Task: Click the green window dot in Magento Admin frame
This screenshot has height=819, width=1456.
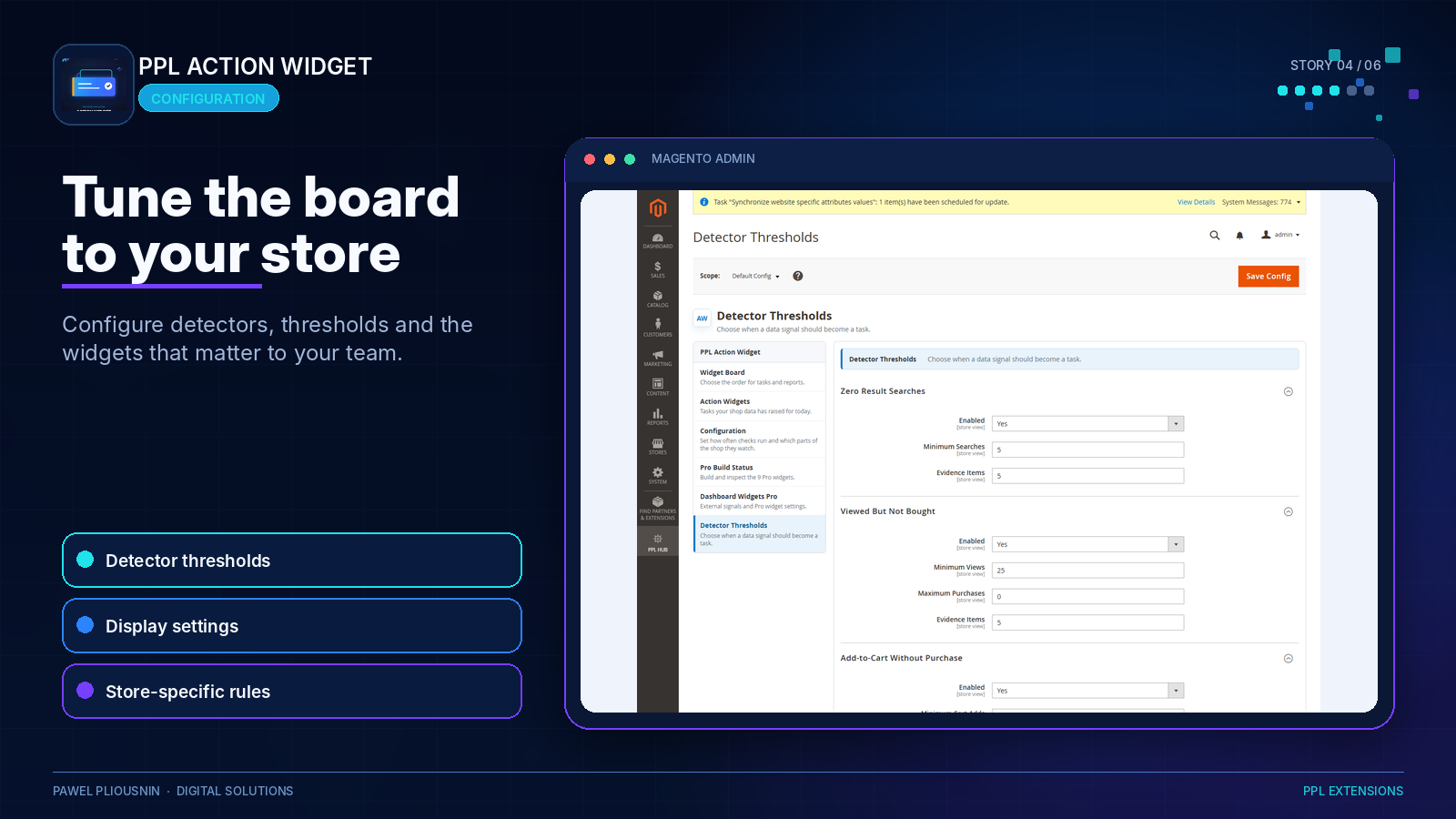Action: [630, 159]
